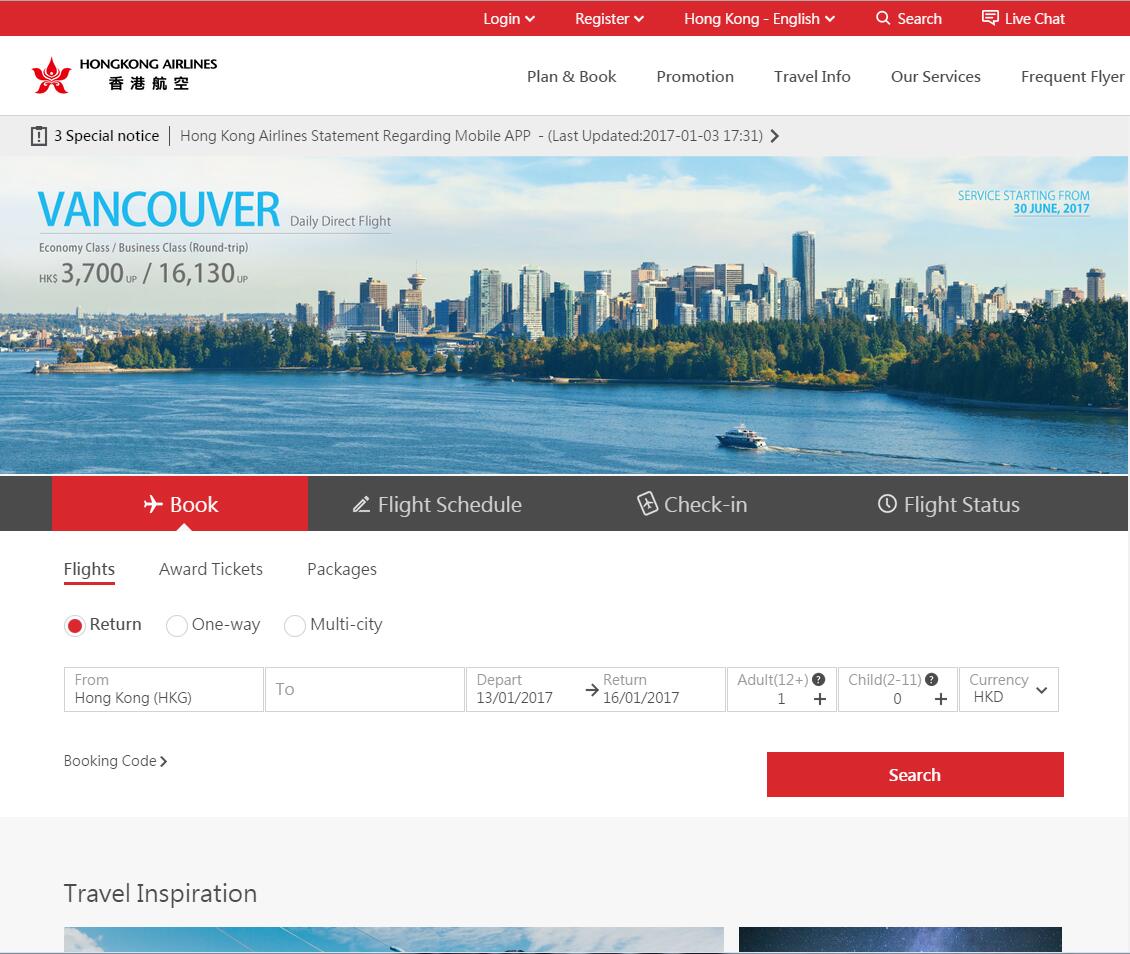Screen dimensions: 1130x954
Task: Select the Flights sub-tab
Action: [x=89, y=569]
